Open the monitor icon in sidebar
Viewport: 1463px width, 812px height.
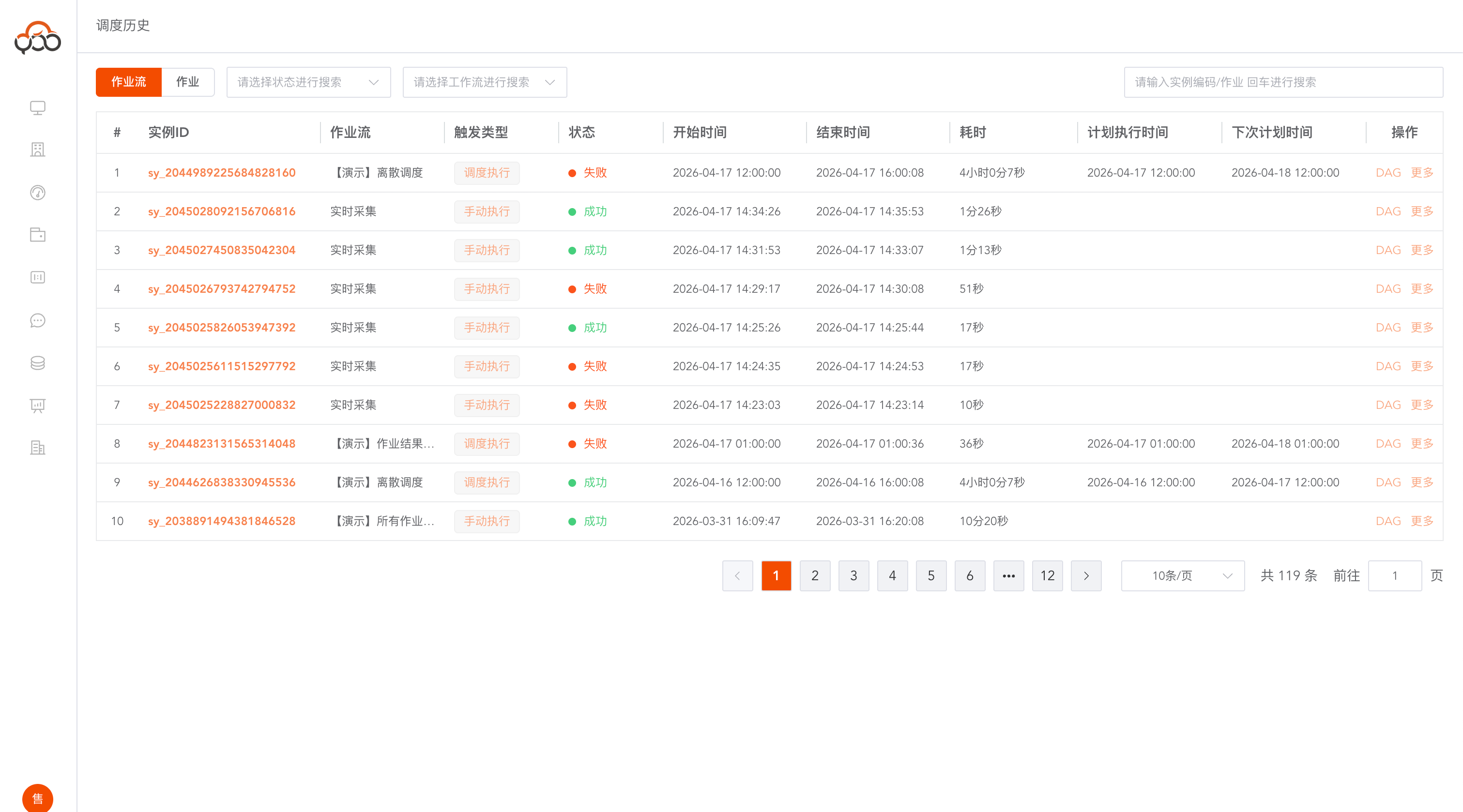(37, 107)
